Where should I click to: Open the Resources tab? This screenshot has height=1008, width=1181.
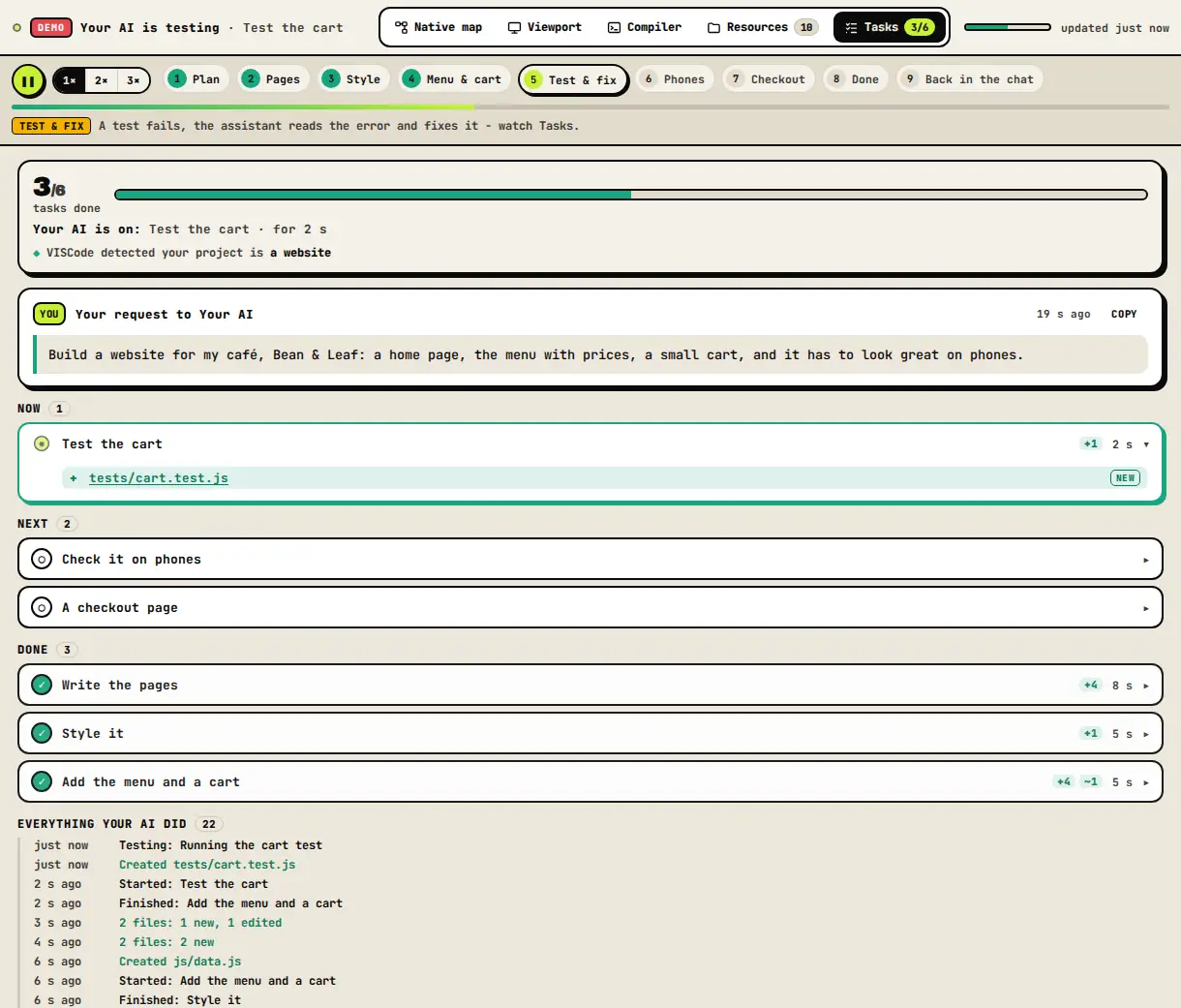[x=762, y=27]
